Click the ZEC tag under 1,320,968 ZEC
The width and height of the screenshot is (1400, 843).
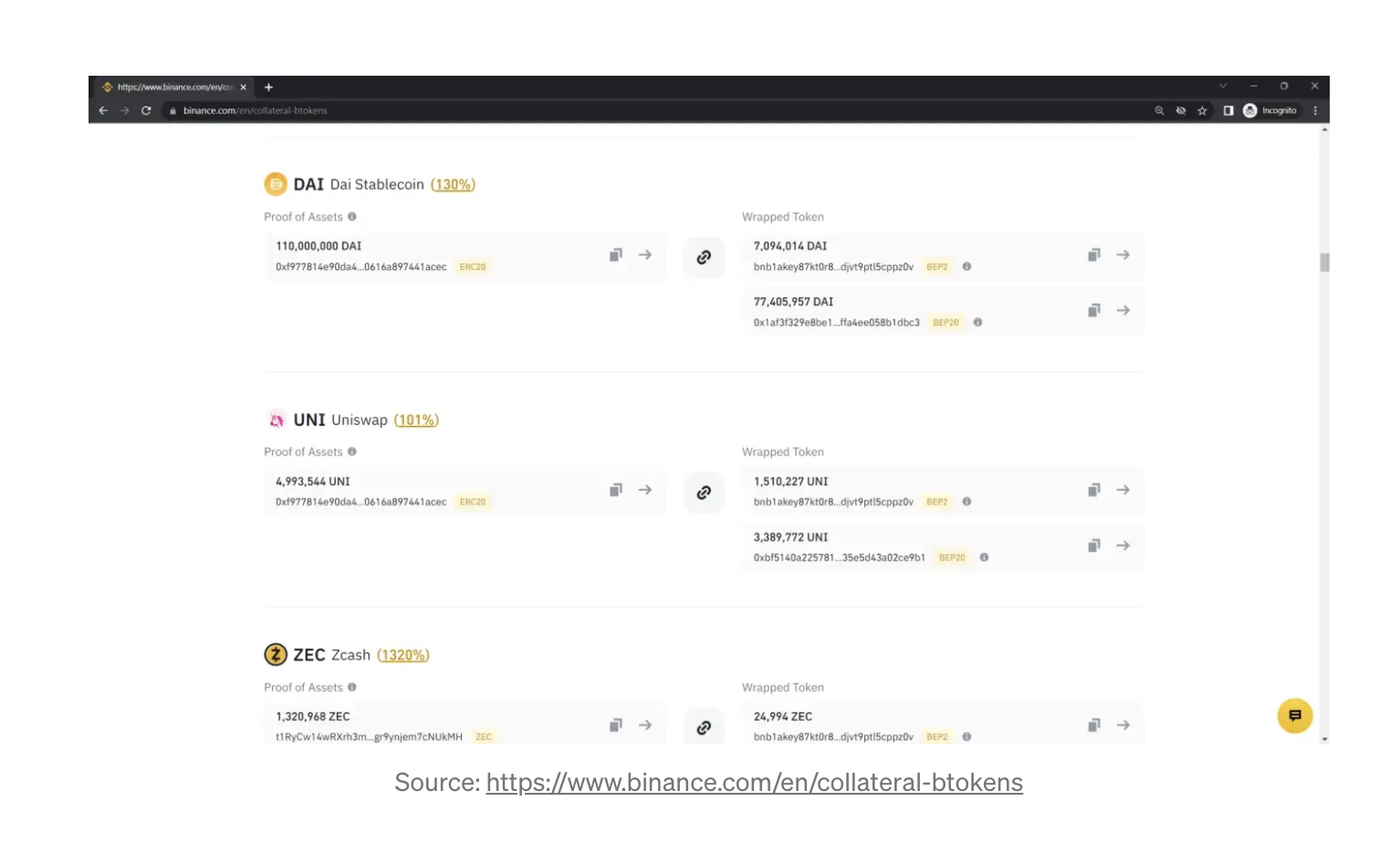click(484, 737)
